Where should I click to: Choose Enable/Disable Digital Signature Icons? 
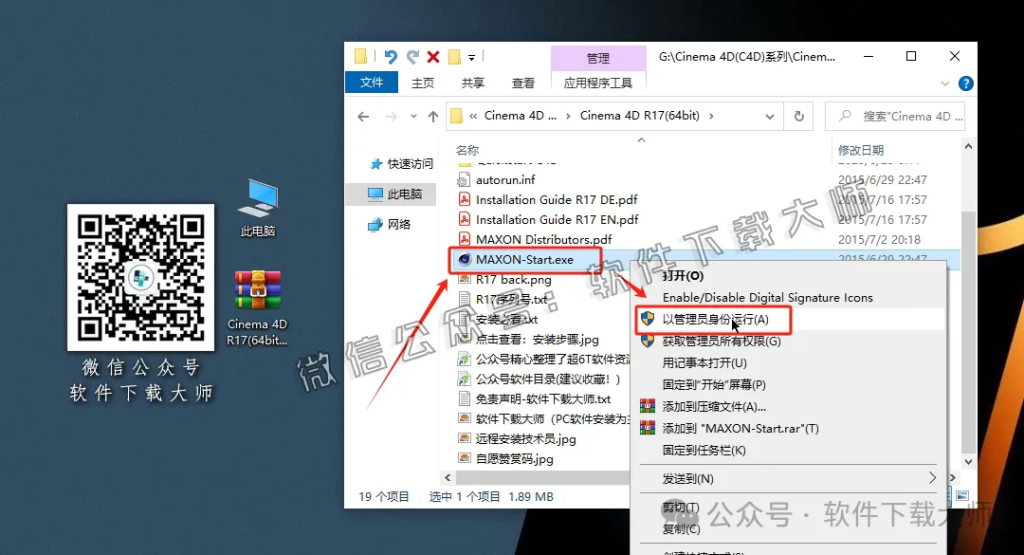pyautogui.click(x=767, y=298)
